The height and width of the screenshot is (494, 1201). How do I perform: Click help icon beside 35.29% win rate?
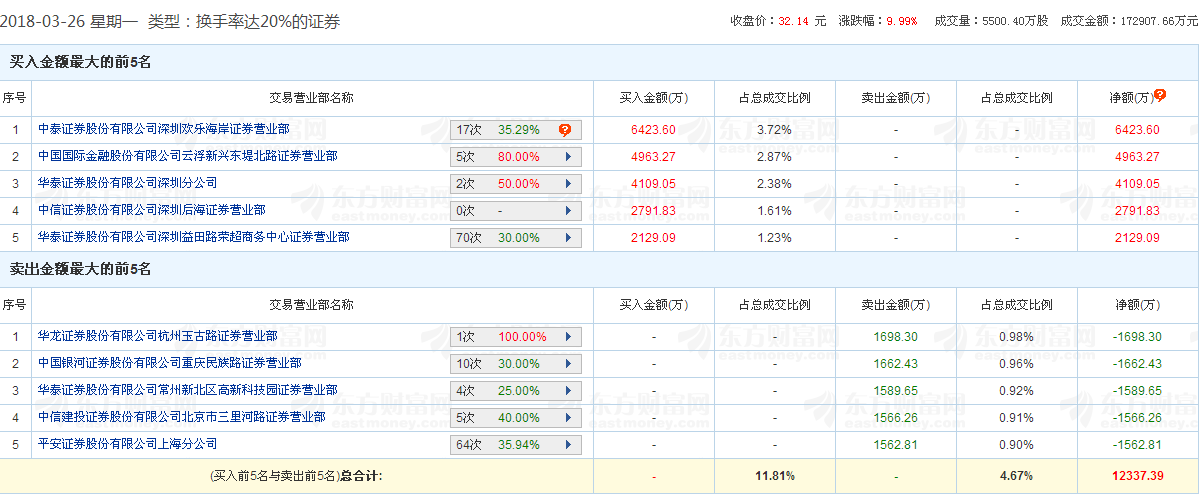point(565,130)
